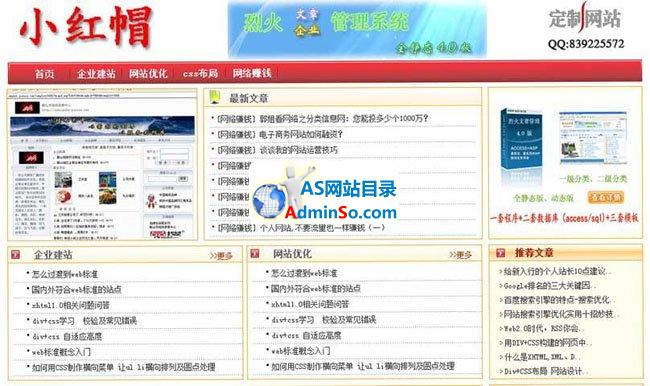Open div+css学习 校验及常见错误 in 网站优化

click(x=324, y=320)
